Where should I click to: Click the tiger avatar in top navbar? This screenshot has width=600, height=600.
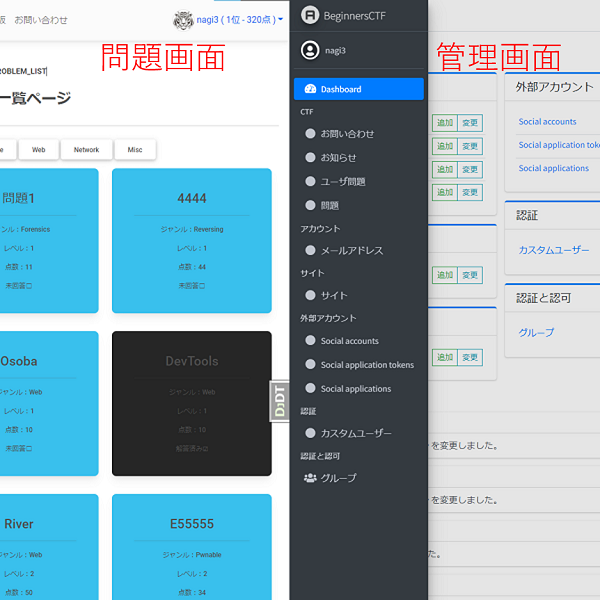pyautogui.click(x=184, y=19)
